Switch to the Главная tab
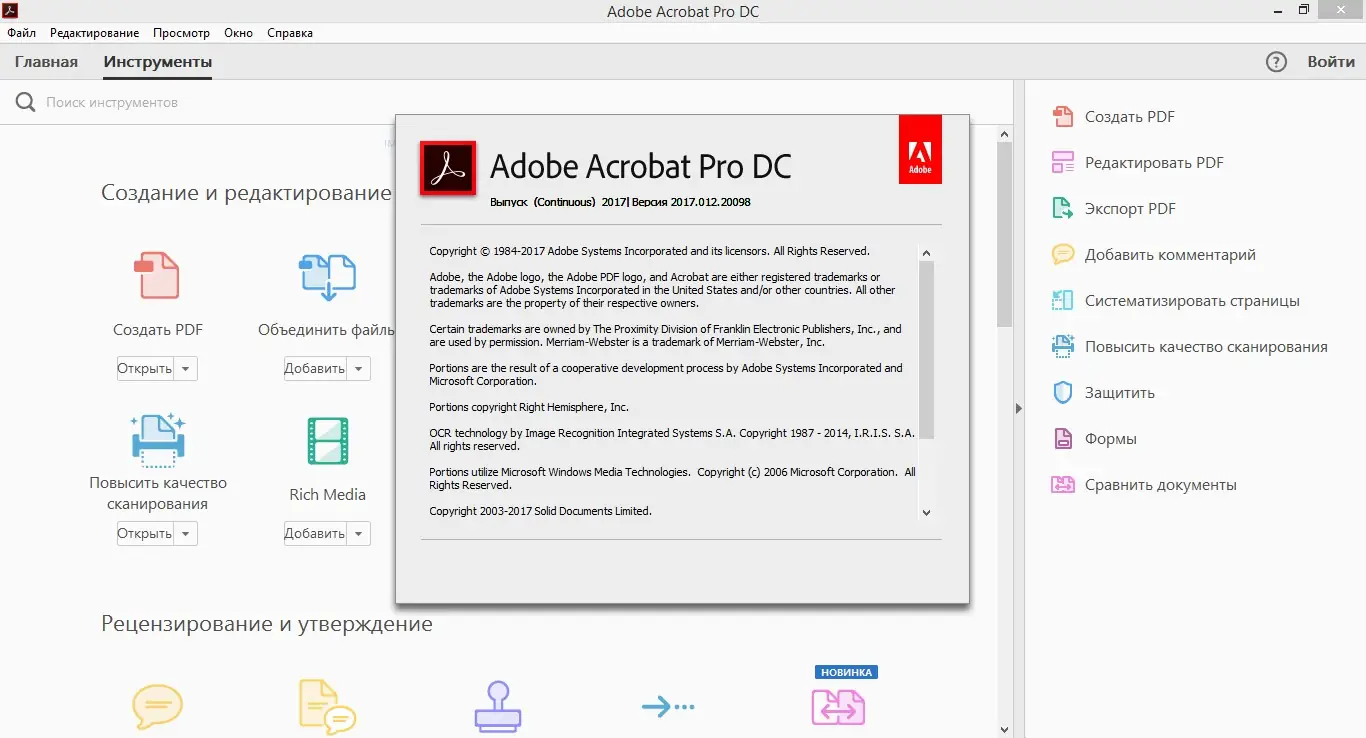Image resolution: width=1366 pixels, height=738 pixels. (46, 62)
